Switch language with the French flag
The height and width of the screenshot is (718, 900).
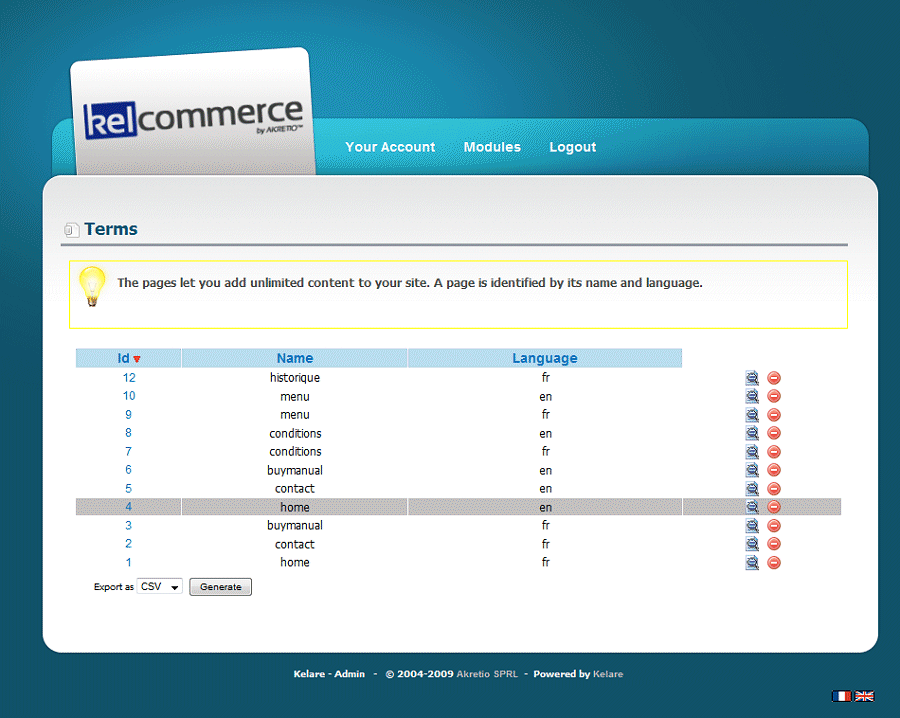pyautogui.click(x=842, y=696)
